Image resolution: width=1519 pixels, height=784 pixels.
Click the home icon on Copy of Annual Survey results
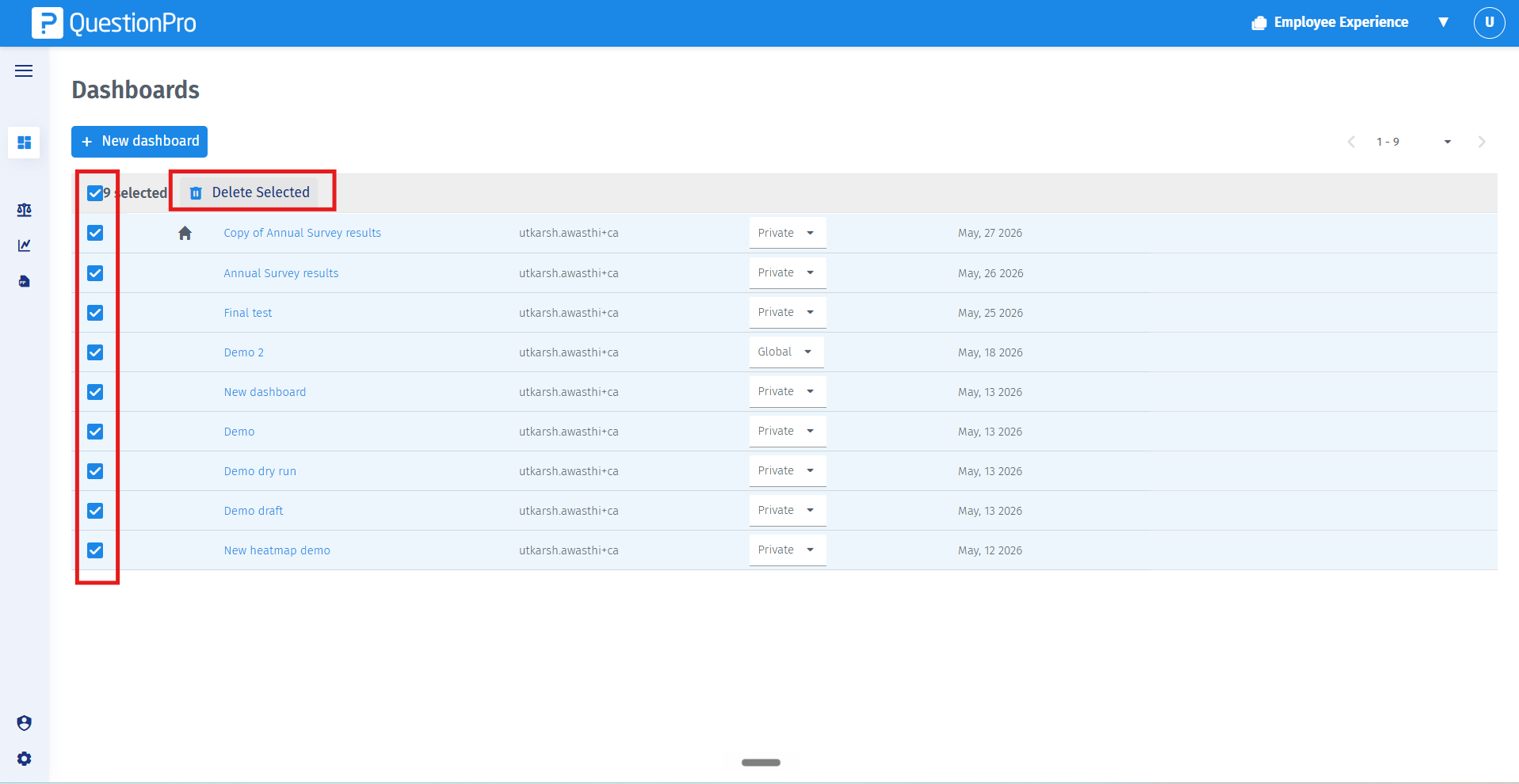coord(185,233)
